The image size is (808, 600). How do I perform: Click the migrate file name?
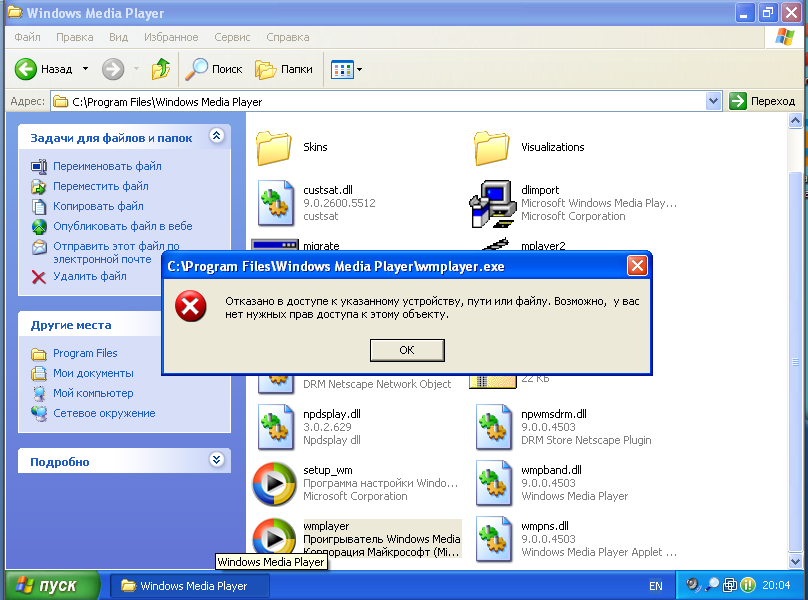[x=321, y=246]
